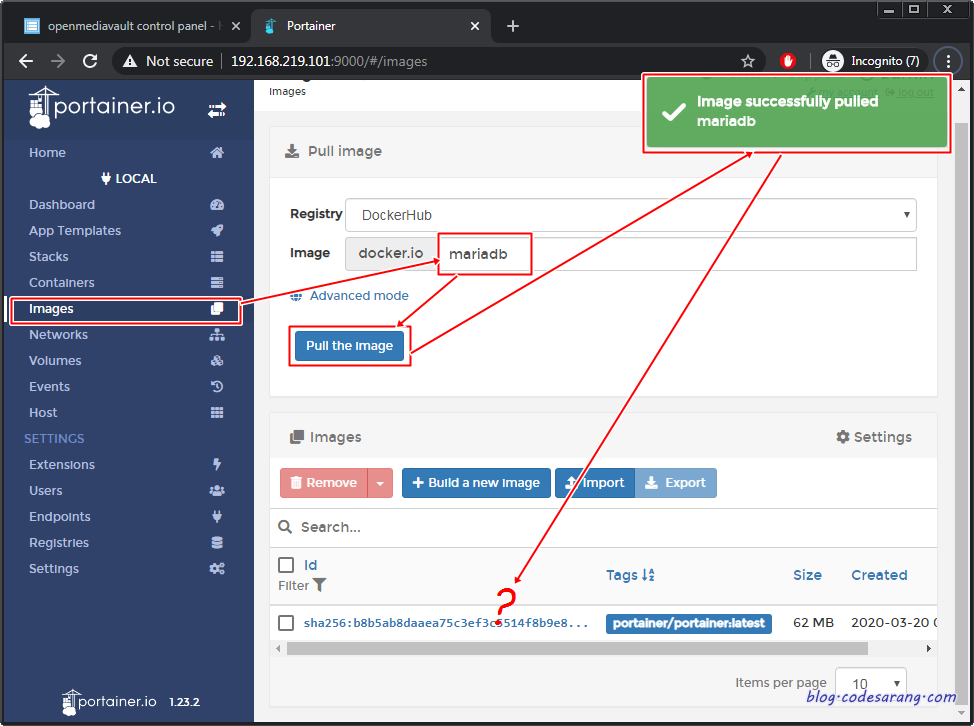
Task: Click the Extensions bolt icon
Action: (217, 465)
